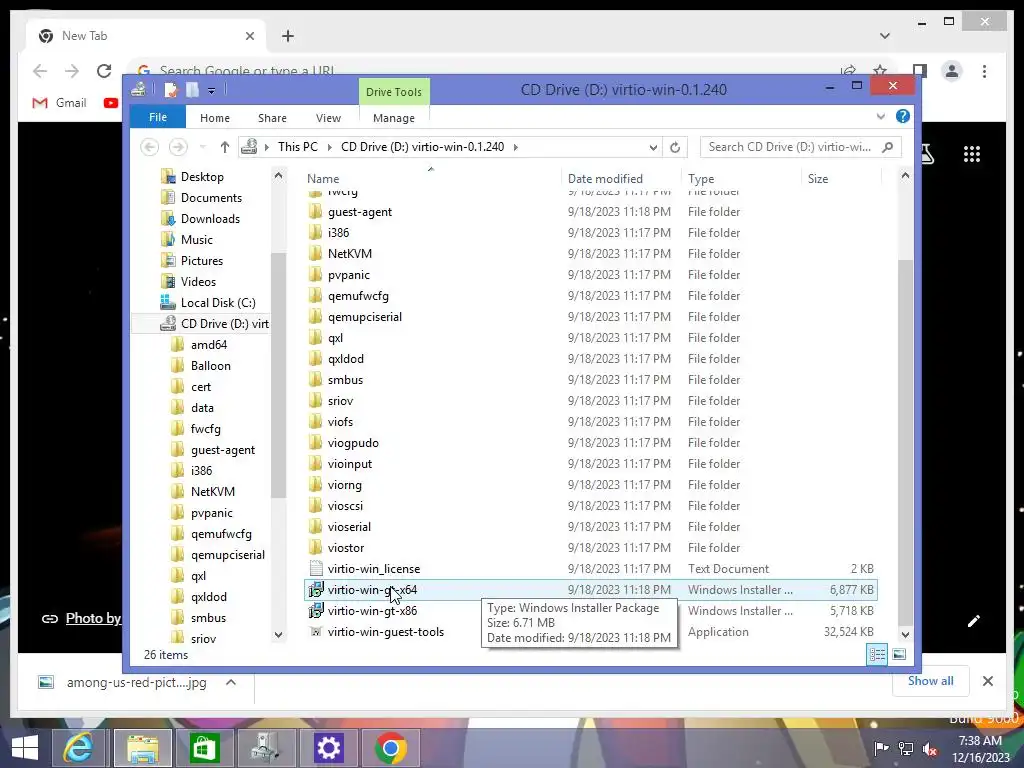The image size is (1024, 768).
Task: Click the Windows Start button
Action: tap(24, 748)
